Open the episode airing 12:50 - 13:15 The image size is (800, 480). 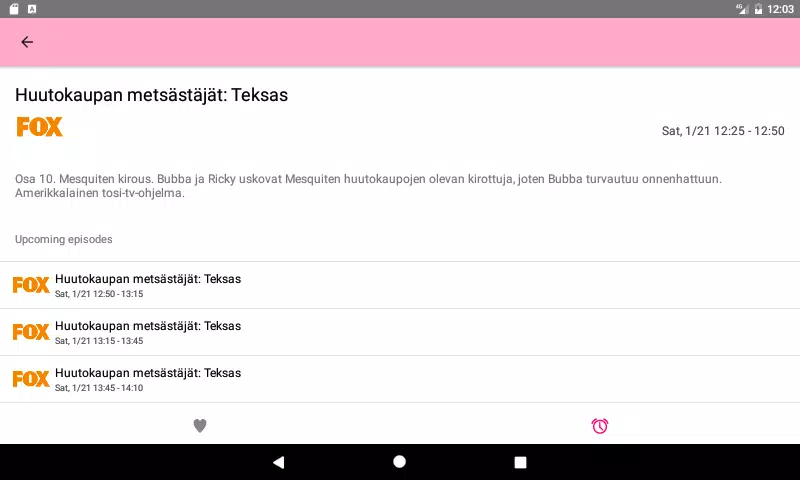[x=400, y=285]
